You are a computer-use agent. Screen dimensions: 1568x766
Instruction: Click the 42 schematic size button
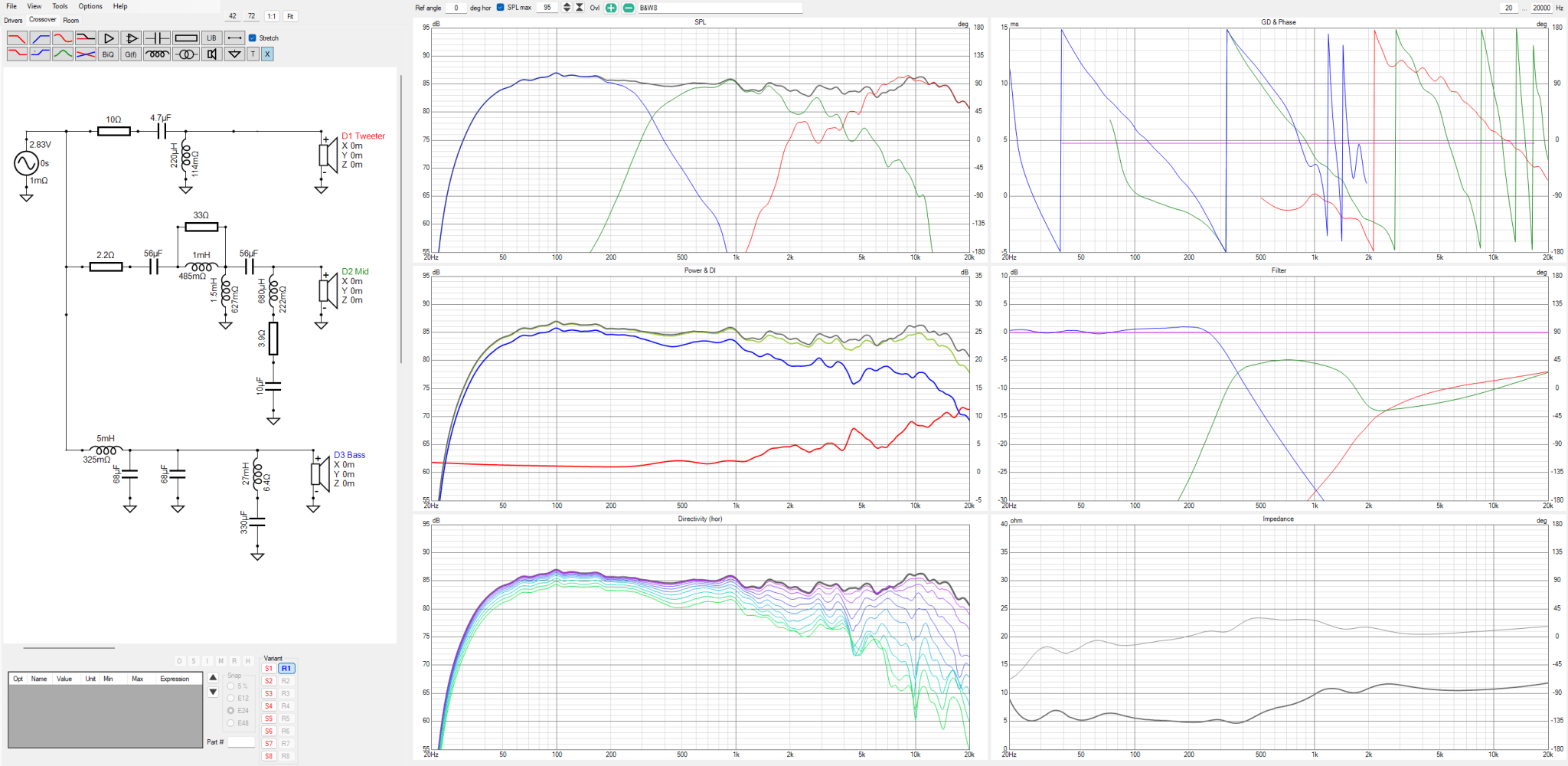(233, 16)
